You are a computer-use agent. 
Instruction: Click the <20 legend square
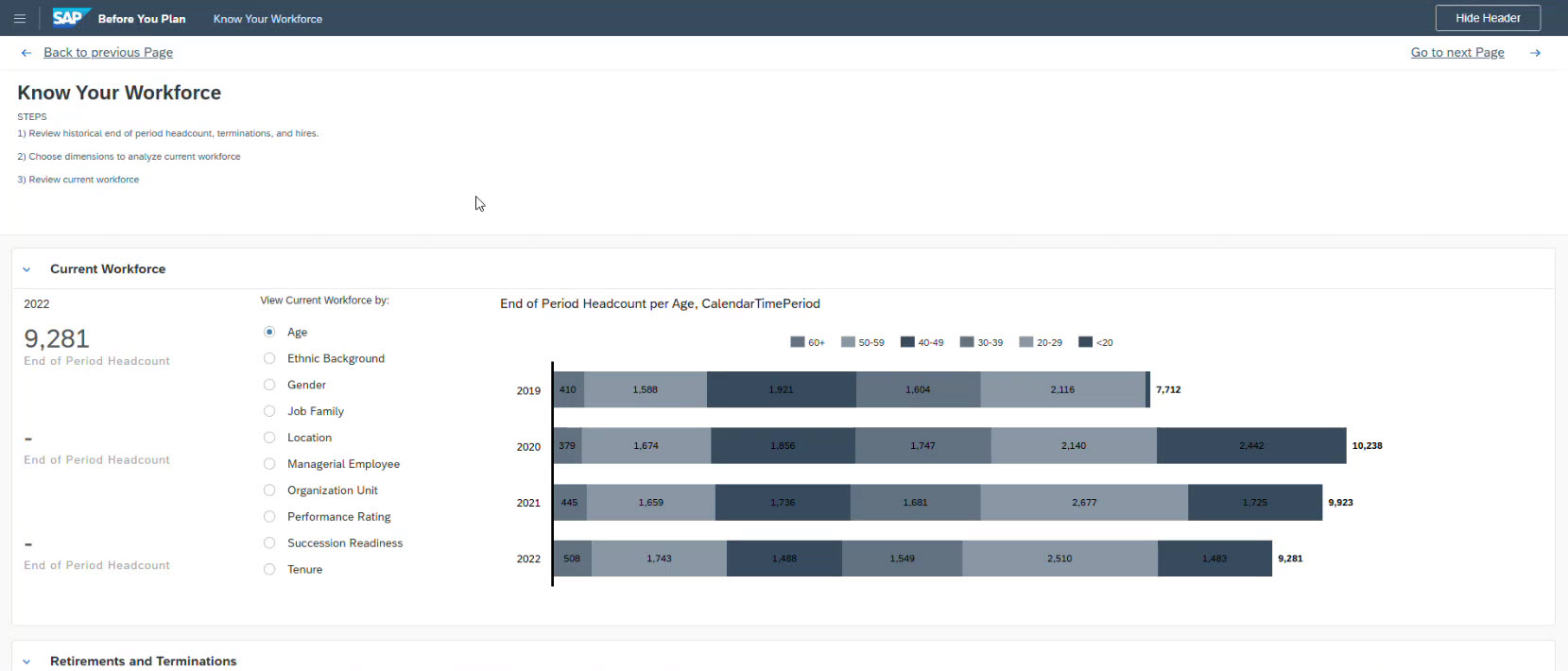click(x=1085, y=342)
